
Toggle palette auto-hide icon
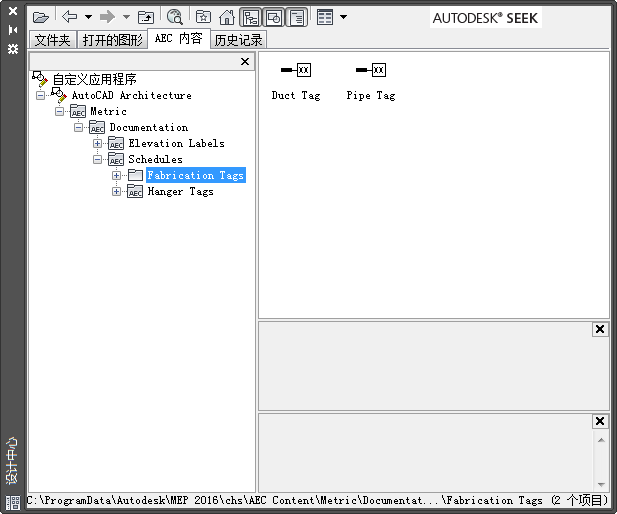pos(13,30)
